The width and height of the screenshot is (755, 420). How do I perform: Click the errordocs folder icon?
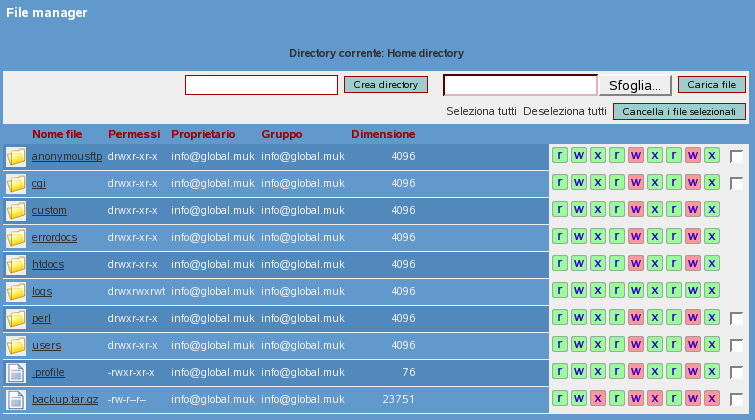click(16, 238)
